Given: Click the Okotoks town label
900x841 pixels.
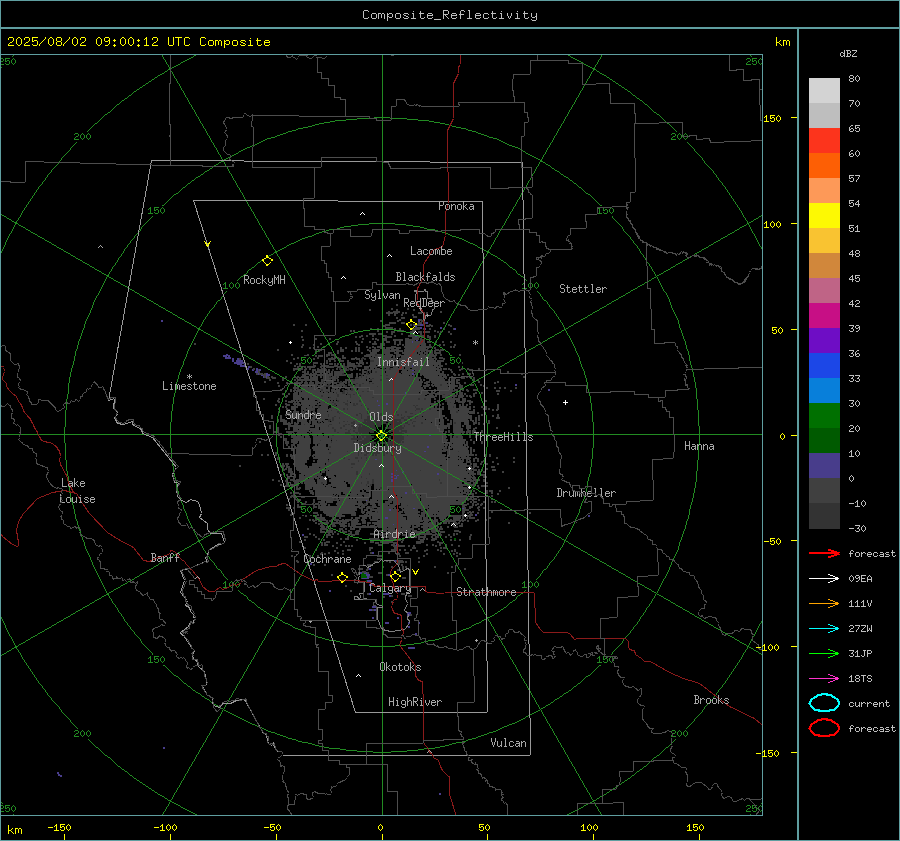Looking at the screenshot, I should pos(400,667).
